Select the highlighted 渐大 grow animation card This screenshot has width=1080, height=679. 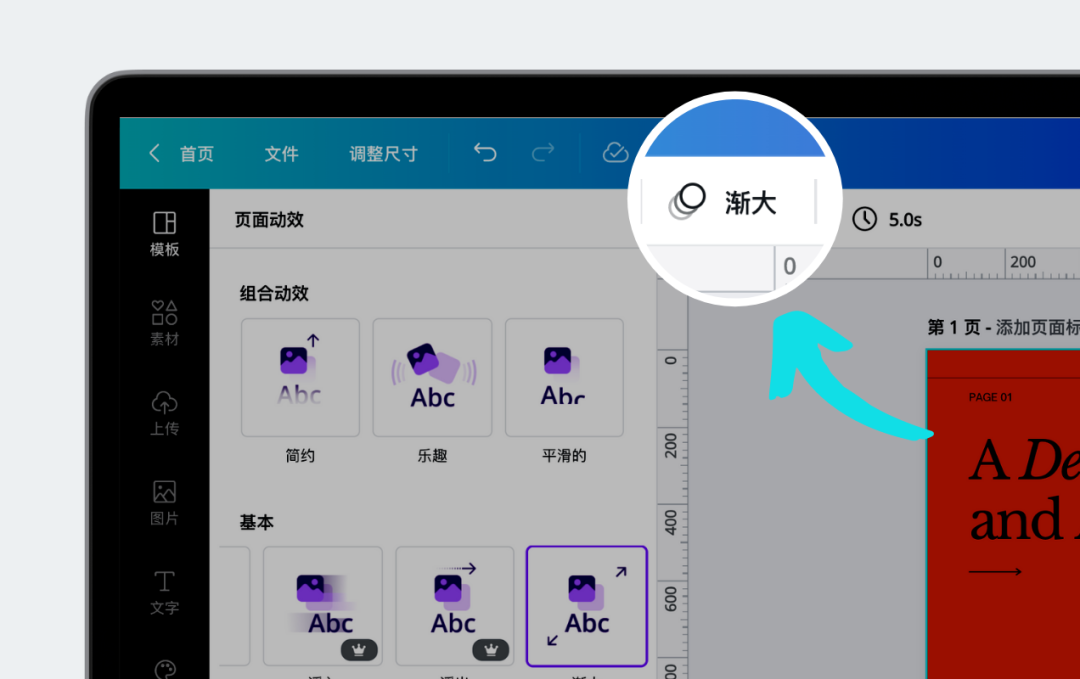587,606
